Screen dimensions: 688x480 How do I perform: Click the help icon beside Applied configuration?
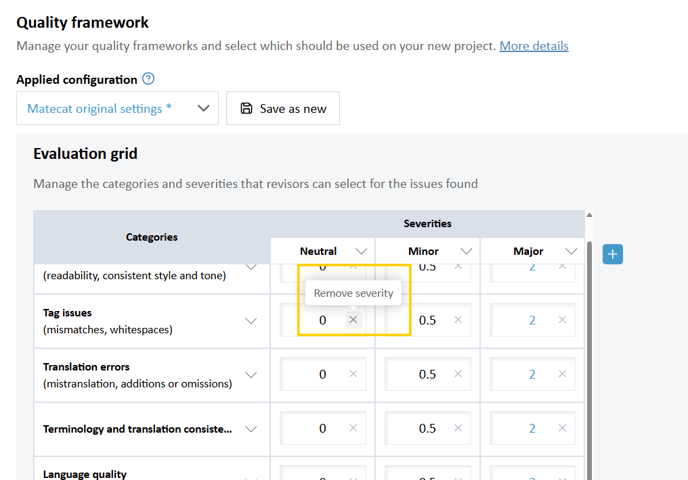tap(148, 79)
